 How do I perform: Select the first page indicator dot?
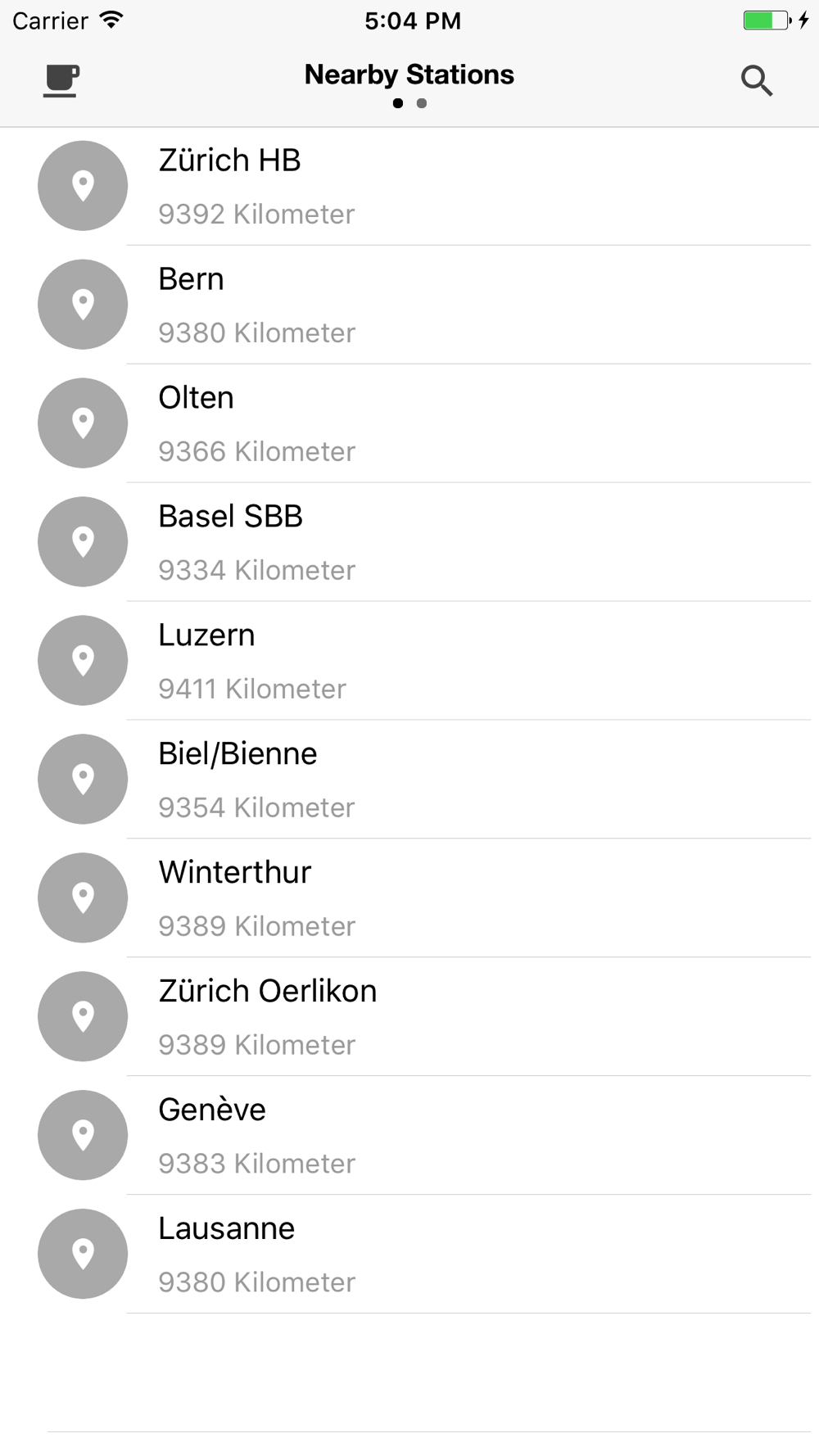398,103
